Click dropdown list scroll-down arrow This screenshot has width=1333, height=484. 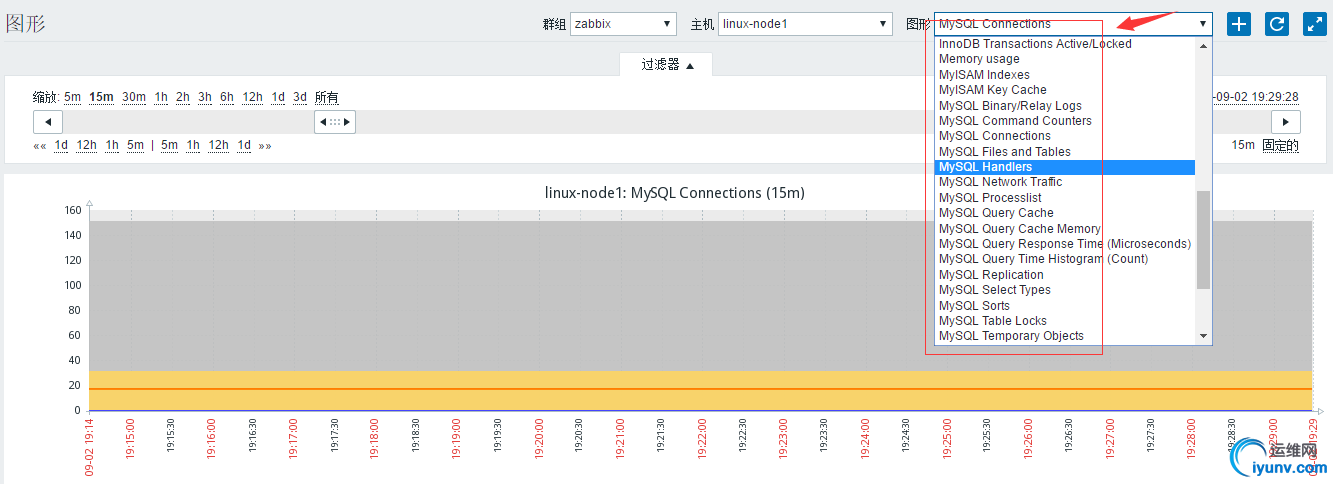1203,336
